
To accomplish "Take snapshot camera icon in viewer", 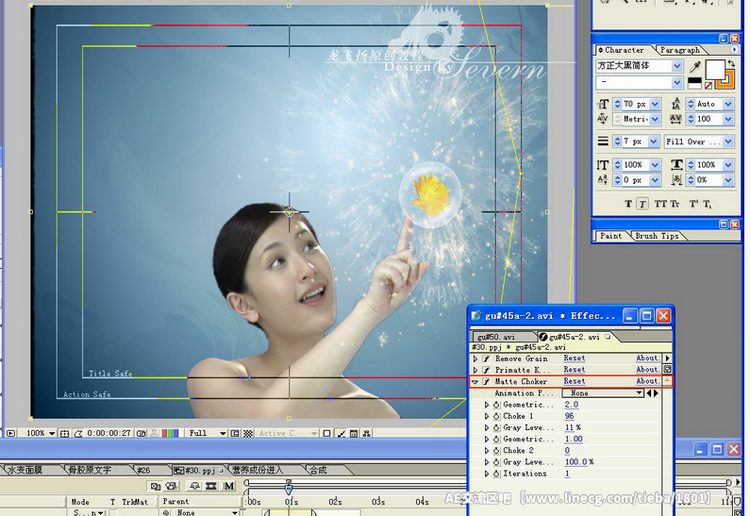I will [x=141, y=433].
